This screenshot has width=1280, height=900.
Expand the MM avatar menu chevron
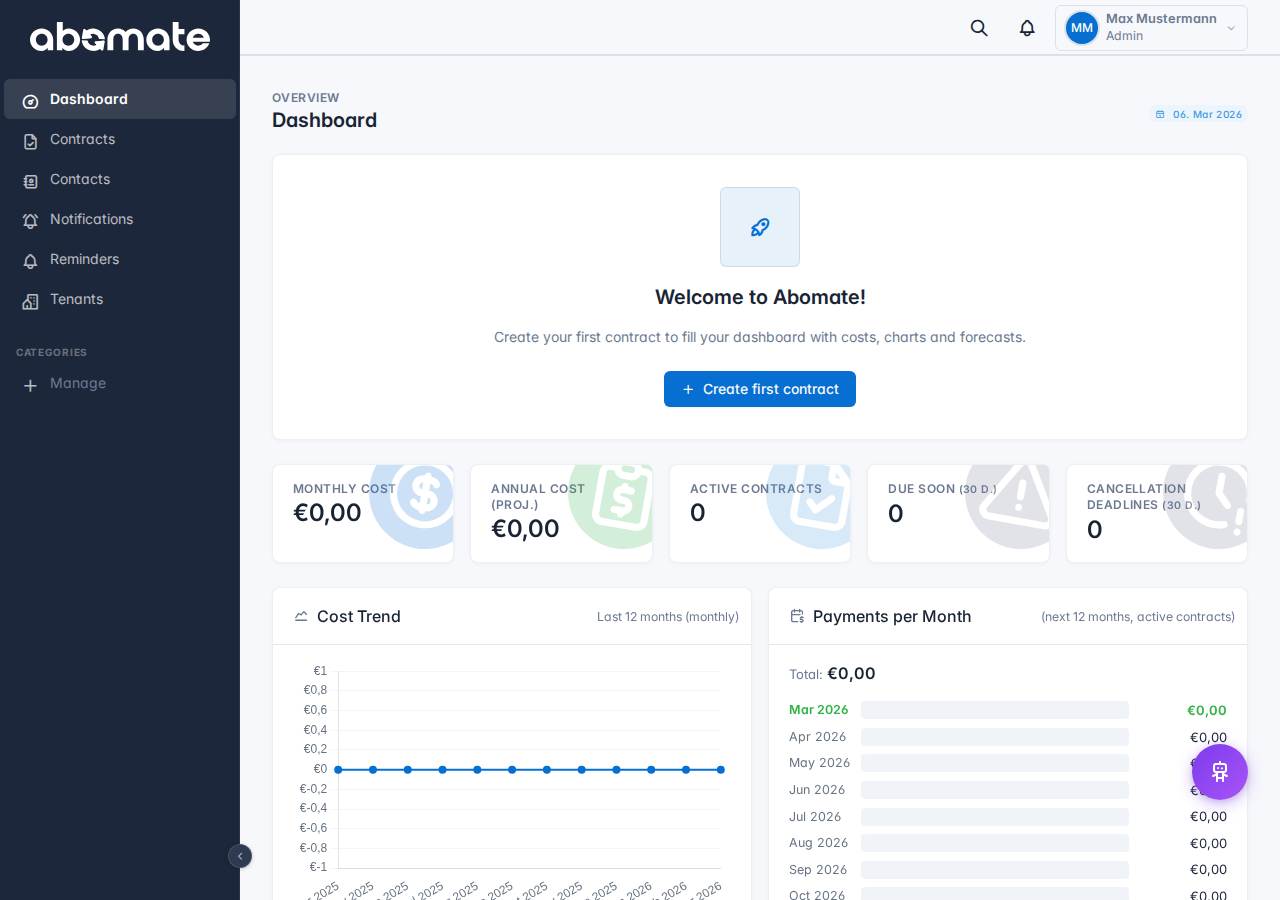[x=1232, y=27]
